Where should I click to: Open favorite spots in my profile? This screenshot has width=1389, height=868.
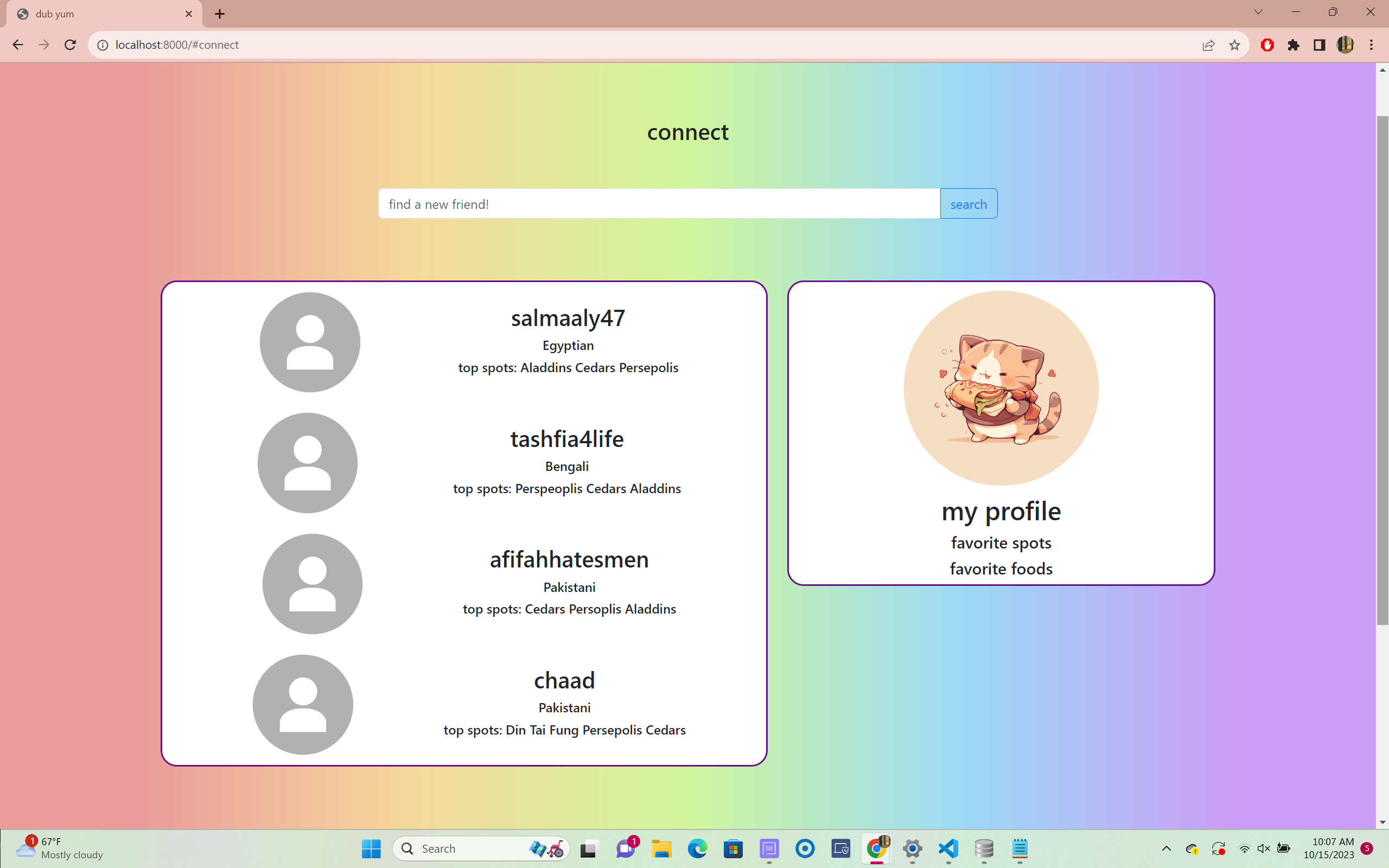coord(1001,542)
